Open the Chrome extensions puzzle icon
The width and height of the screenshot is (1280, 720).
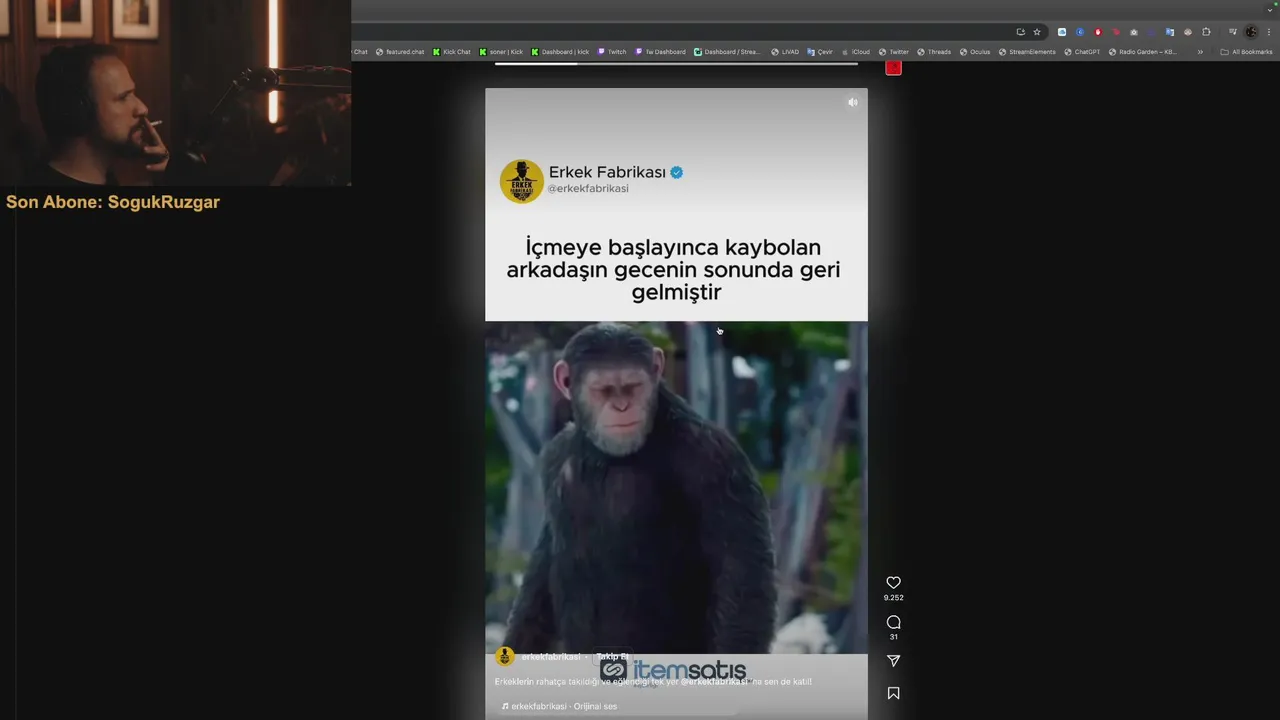1206,32
